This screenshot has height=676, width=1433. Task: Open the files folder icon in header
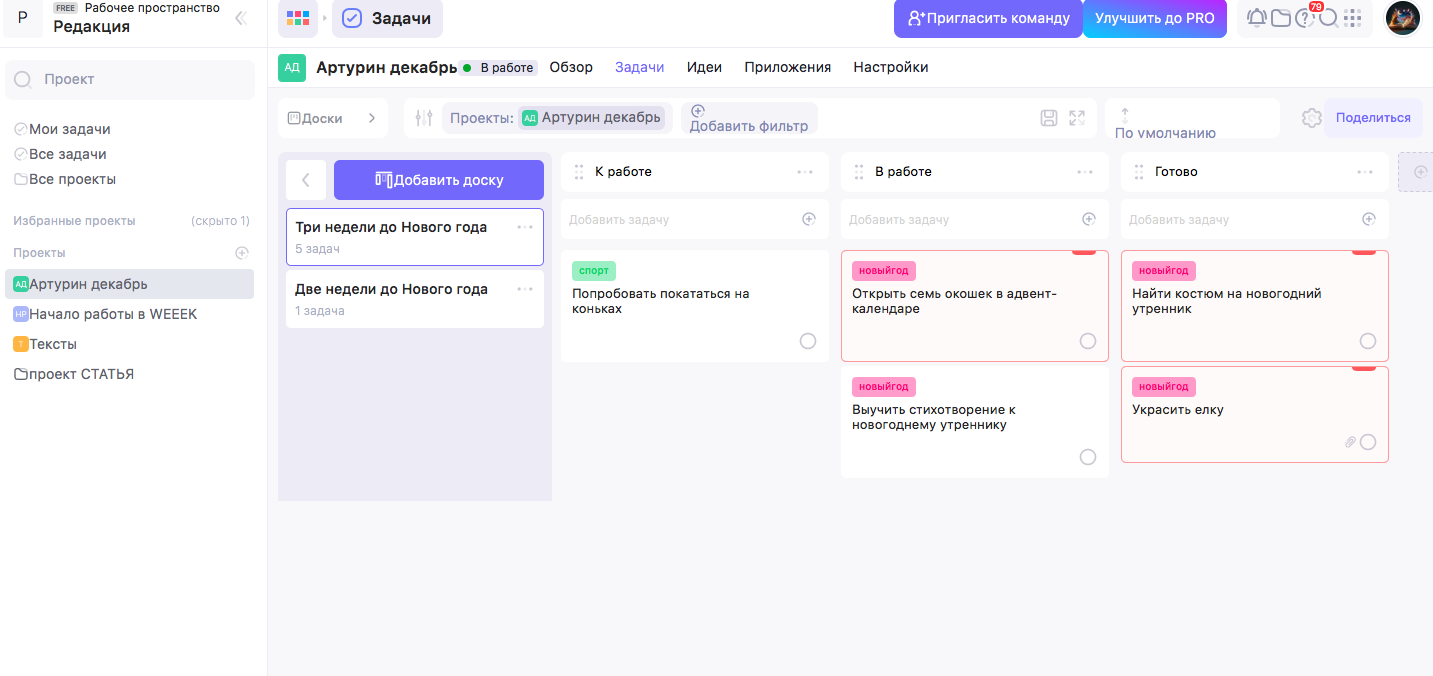tap(1280, 18)
